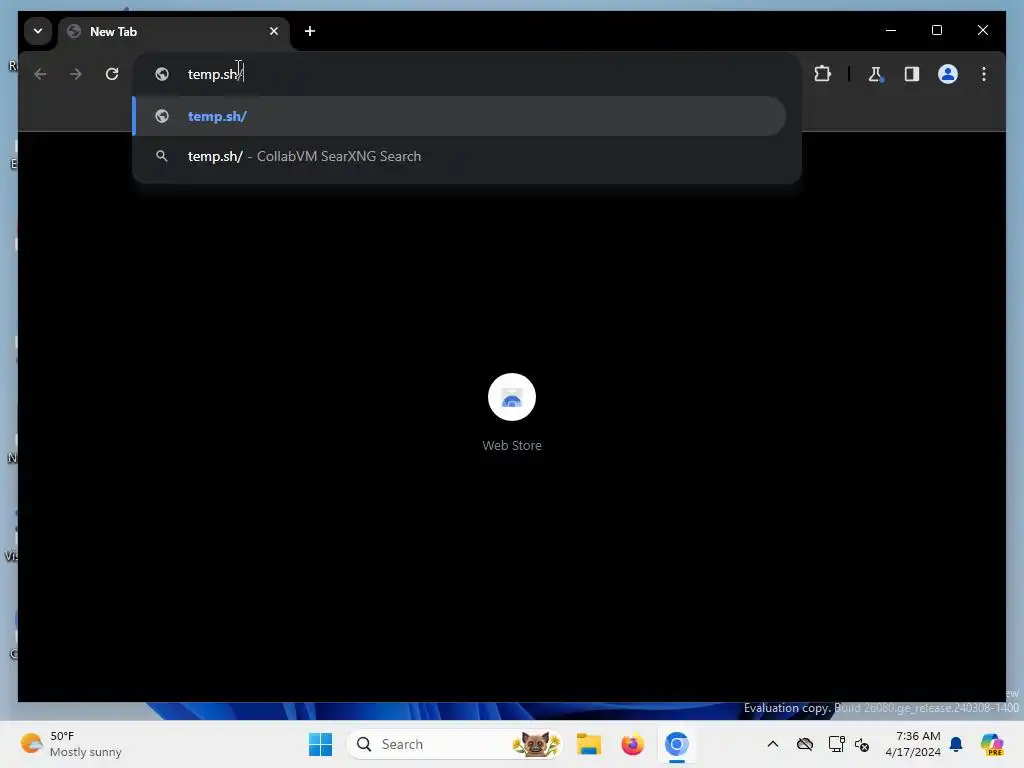This screenshot has height=768, width=1024.
Task: Maximize the Chrome window
Action: 936,30
